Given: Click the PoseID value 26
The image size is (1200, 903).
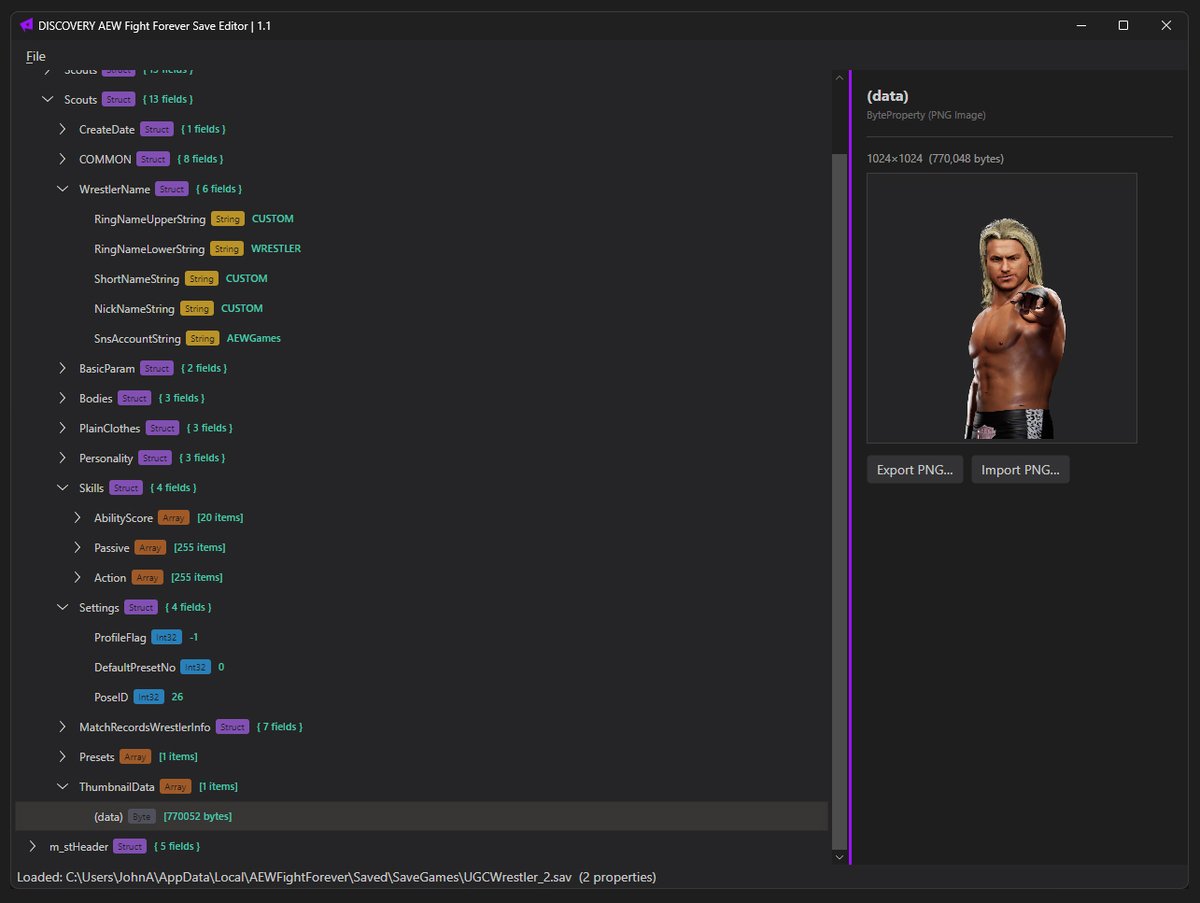Looking at the screenshot, I should (177, 697).
